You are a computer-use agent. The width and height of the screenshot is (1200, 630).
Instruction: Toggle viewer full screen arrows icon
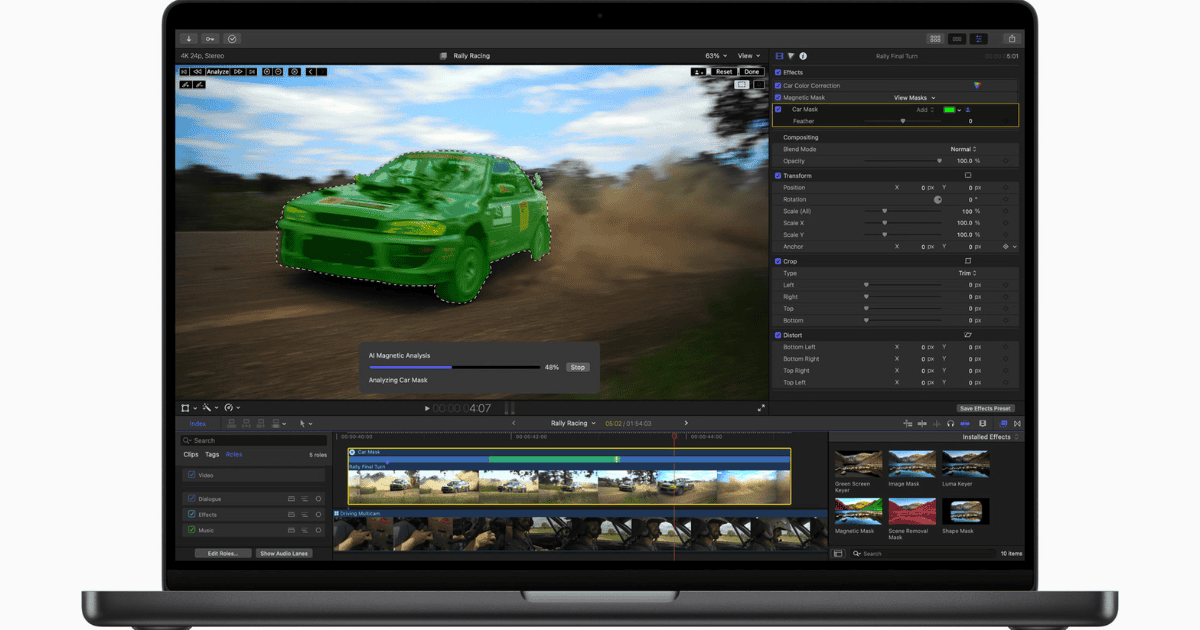click(x=761, y=408)
